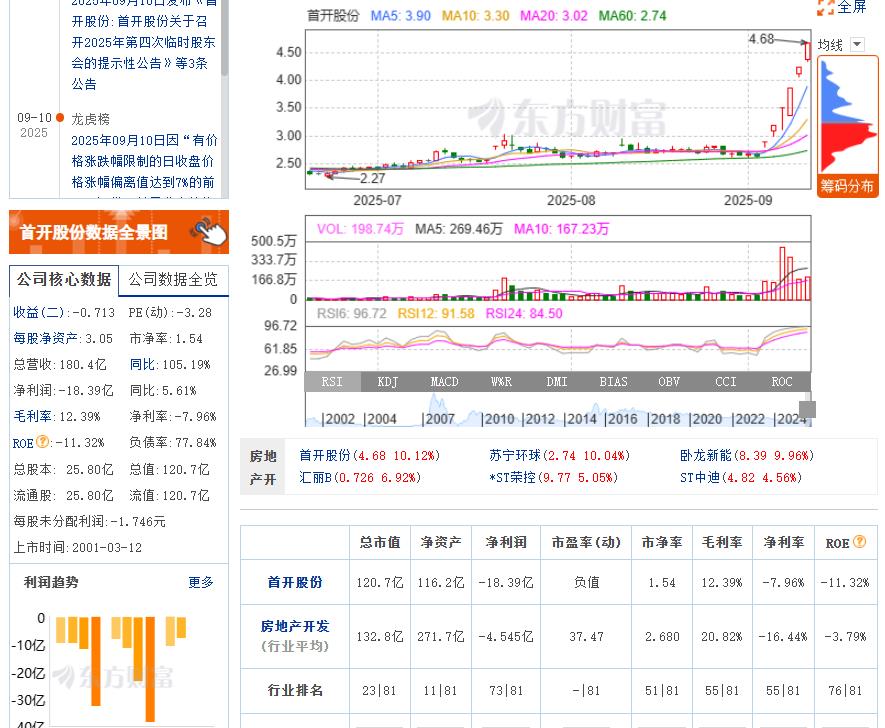The height and width of the screenshot is (728, 885).
Task: Select BIAS indicator tab
Action: coord(613,382)
